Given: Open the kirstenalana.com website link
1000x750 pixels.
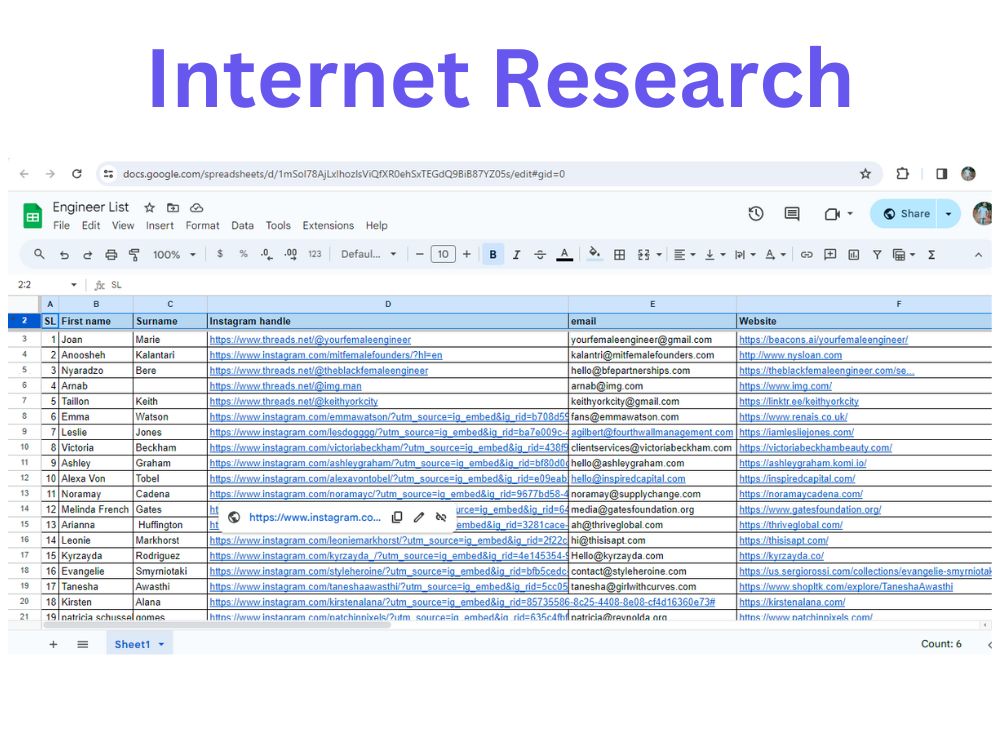Looking at the screenshot, I should tap(791, 602).
